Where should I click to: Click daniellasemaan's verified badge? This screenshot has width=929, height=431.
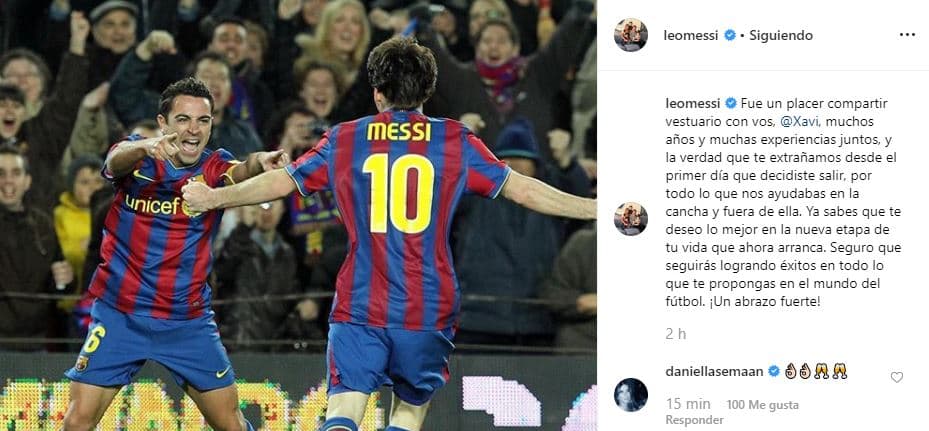click(x=774, y=371)
